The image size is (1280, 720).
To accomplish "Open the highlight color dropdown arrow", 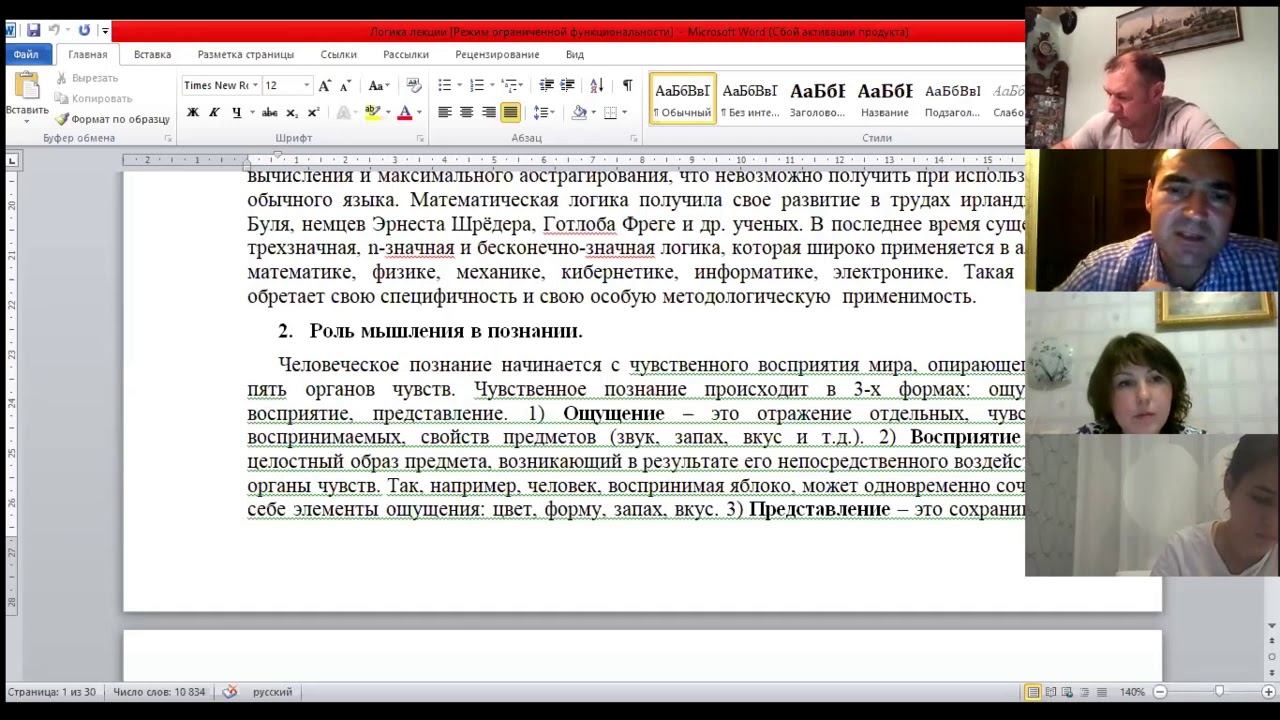I will pos(388,112).
